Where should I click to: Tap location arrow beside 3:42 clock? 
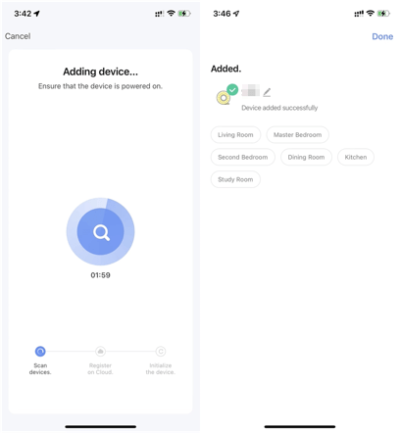pos(36,13)
